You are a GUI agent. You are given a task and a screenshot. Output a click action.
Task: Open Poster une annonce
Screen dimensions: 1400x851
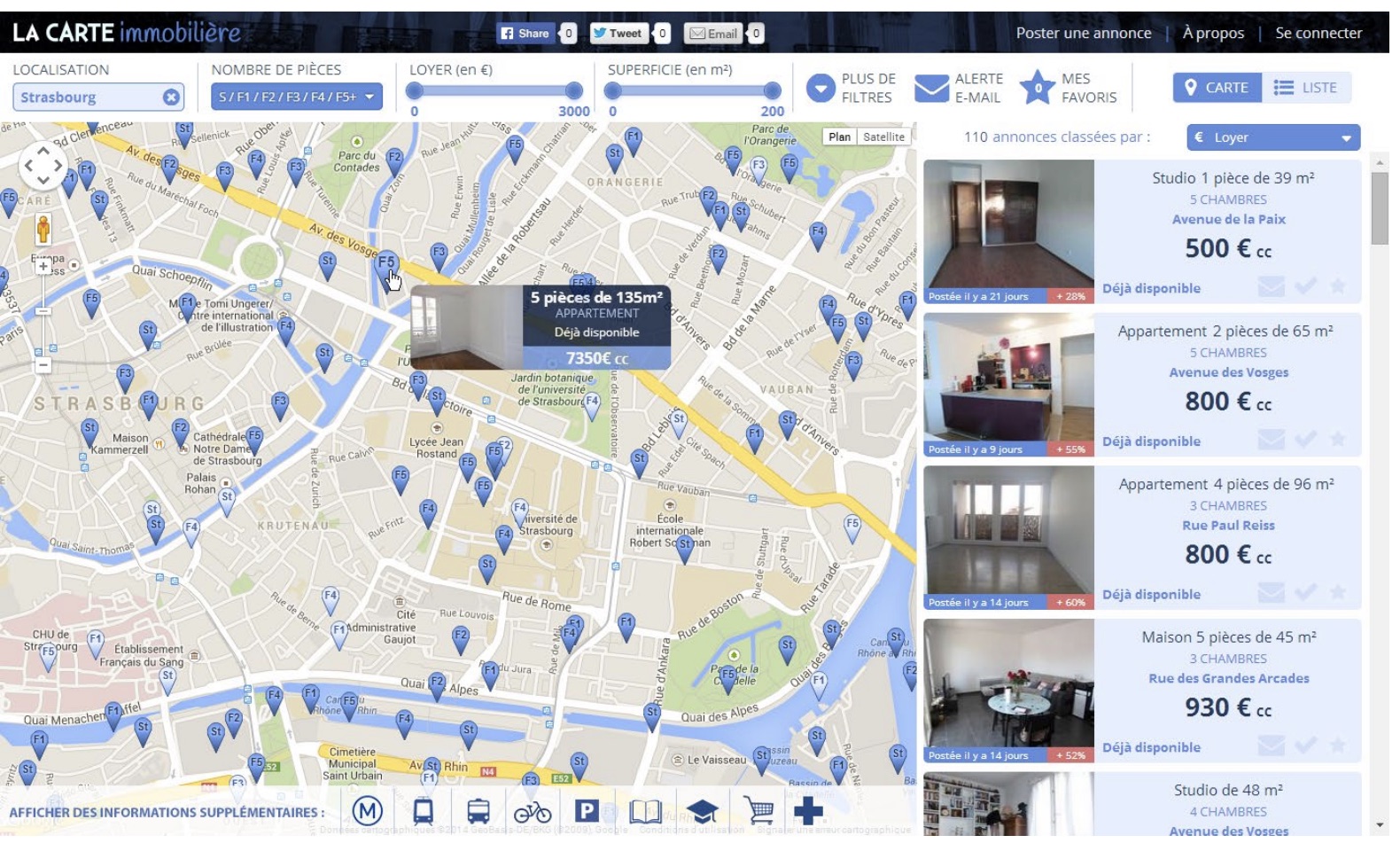[x=1084, y=33]
